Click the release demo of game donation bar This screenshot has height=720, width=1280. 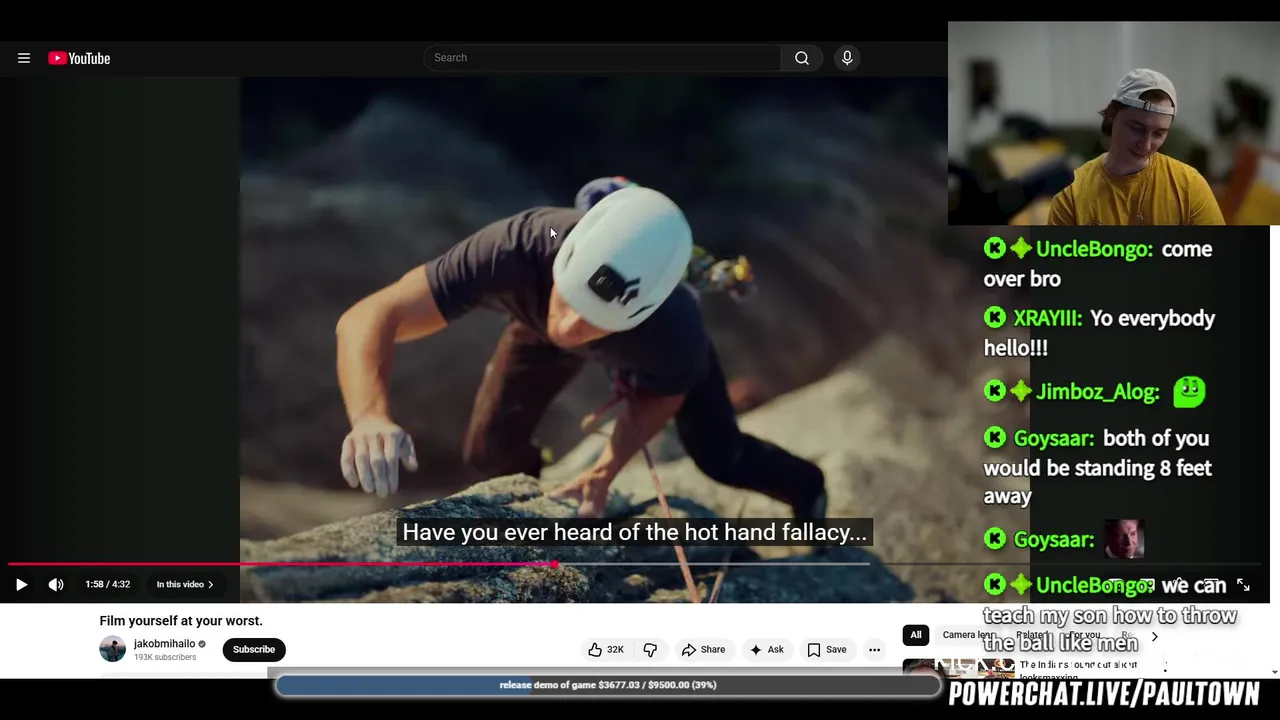coord(608,685)
